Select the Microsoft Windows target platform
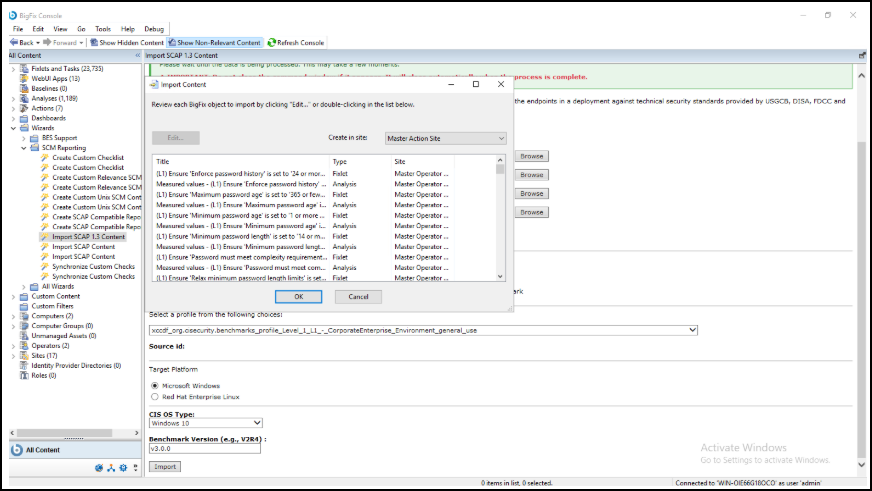872x491 pixels. (x=155, y=385)
